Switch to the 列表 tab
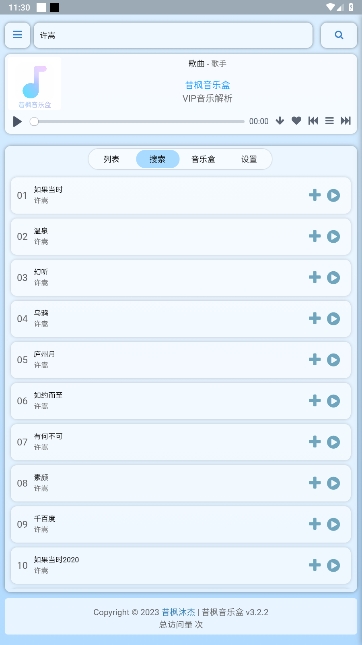The width and height of the screenshot is (362, 645). click(111, 159)
